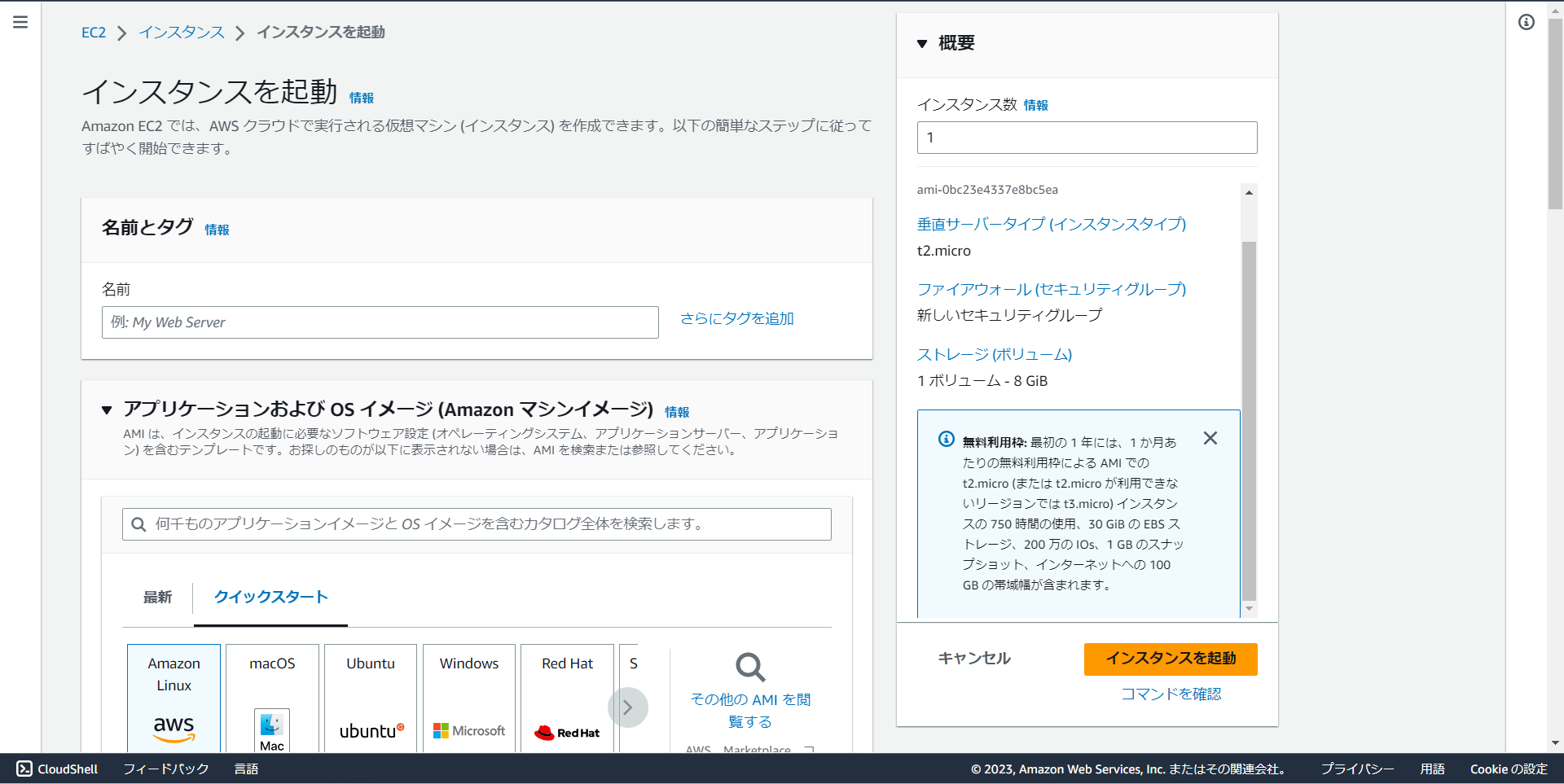
Task: Click the page scrollbar down arrow
Action: [1555, 743]
